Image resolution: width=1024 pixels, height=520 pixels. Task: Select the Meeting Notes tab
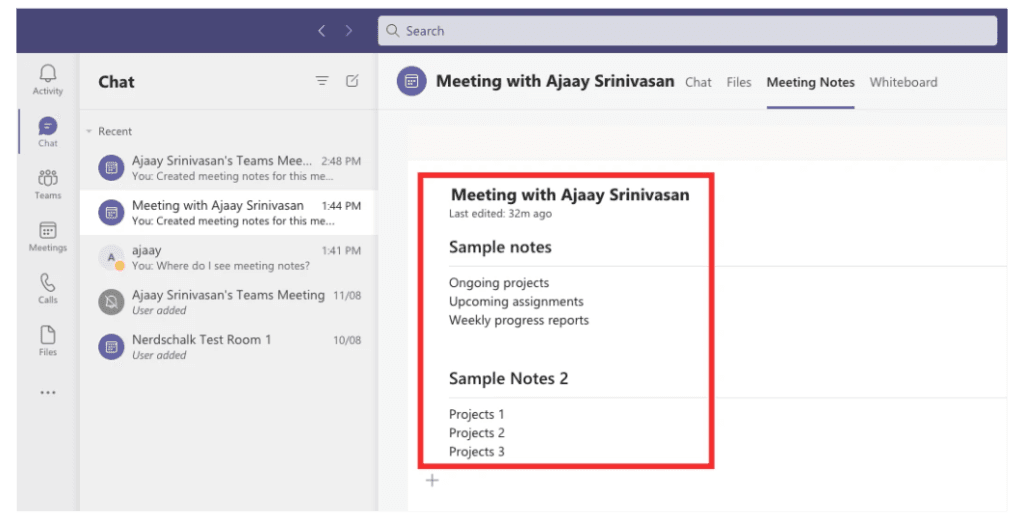point(810,82)
